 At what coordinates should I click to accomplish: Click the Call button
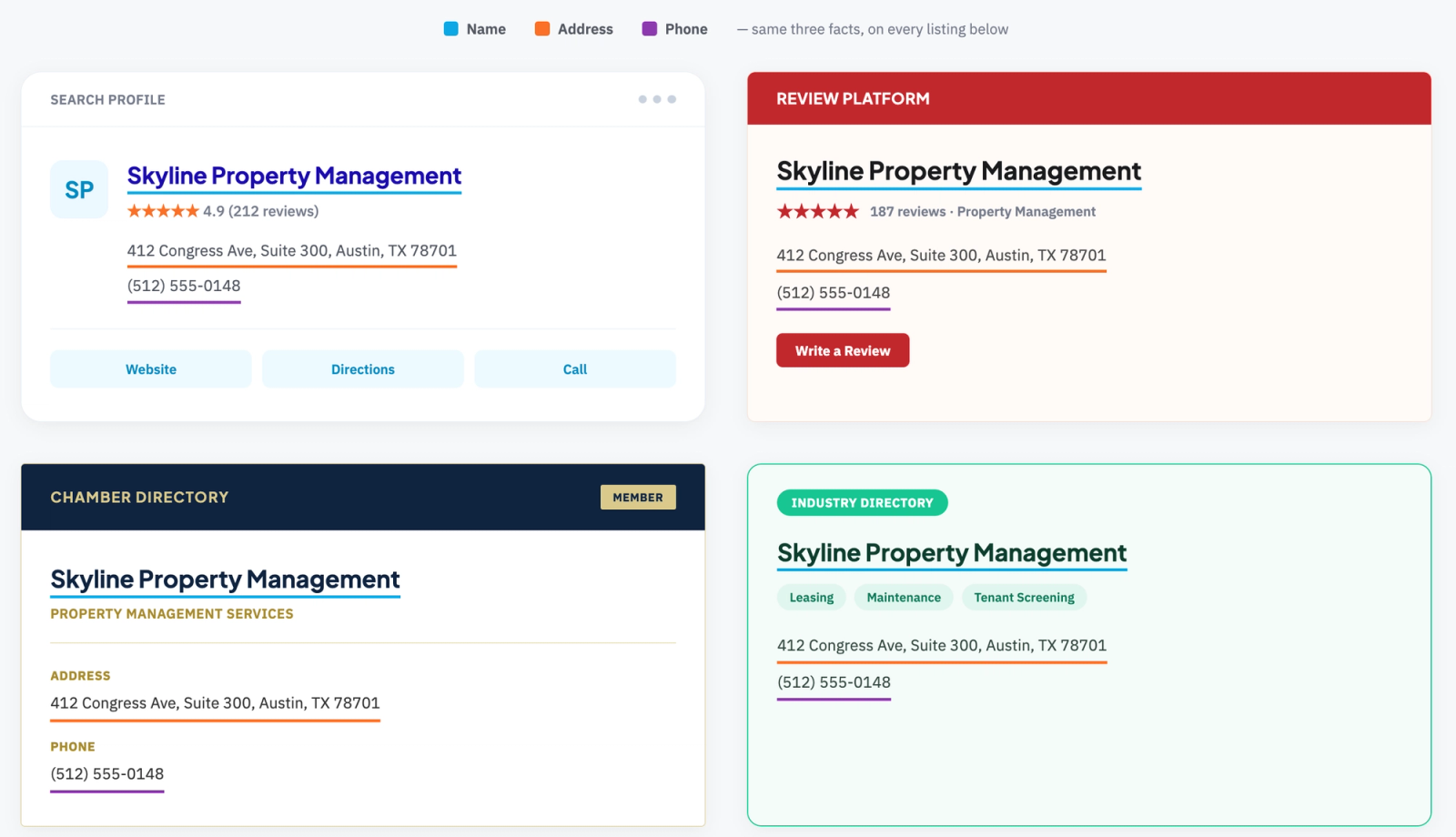[x=575, y=369]
